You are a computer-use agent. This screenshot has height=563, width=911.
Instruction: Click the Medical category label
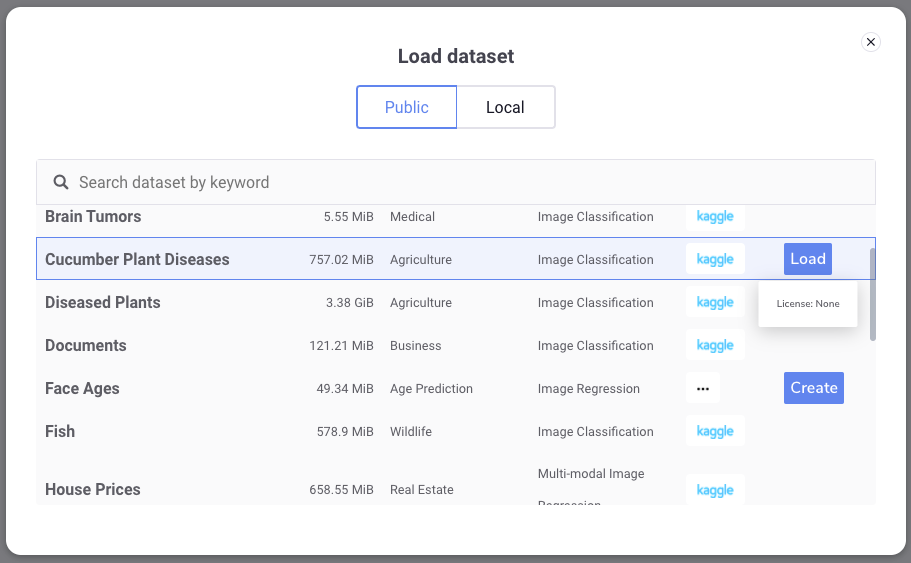click(x=413, y=217)
